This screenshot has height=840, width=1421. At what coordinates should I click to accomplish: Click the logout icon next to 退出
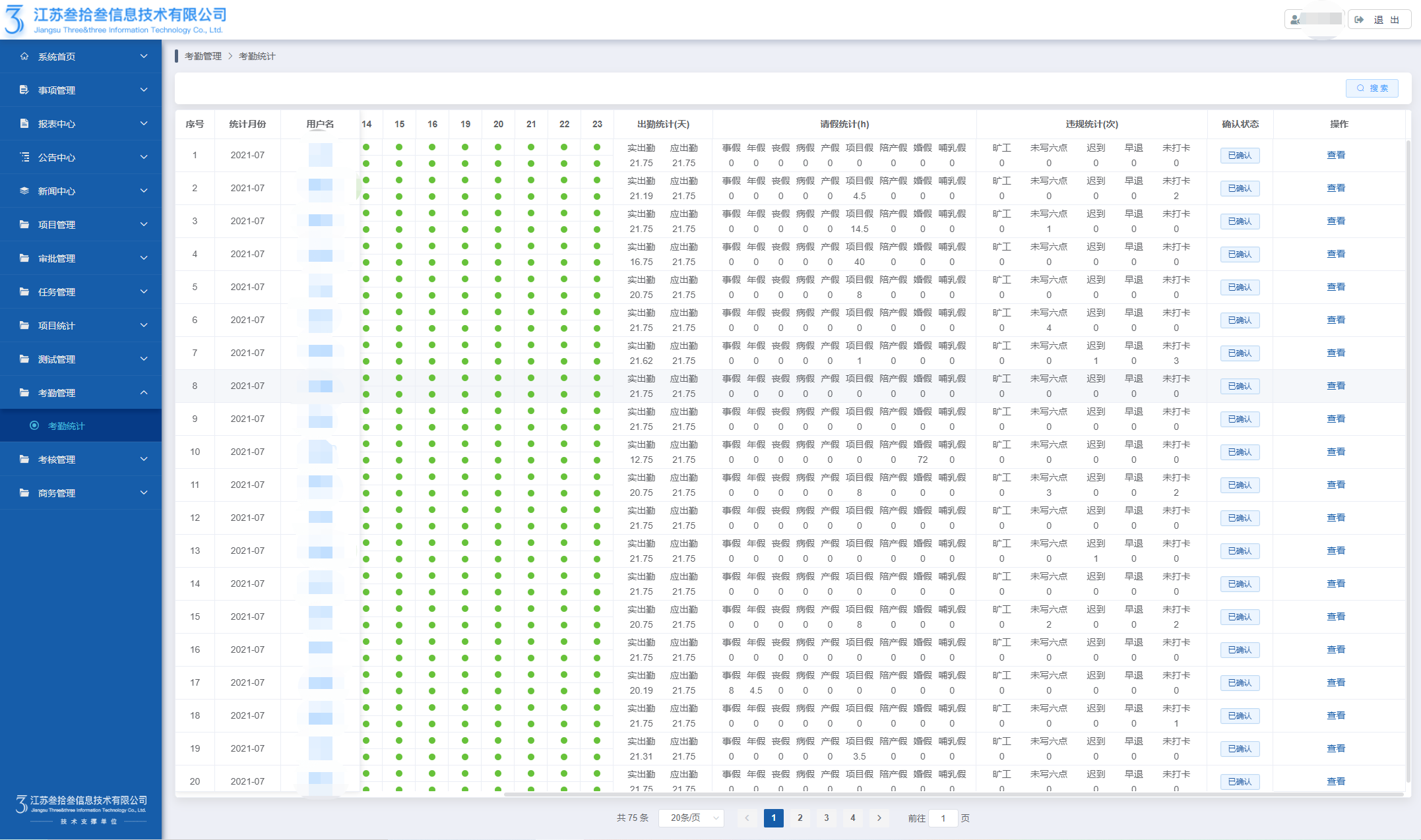(x=1359, y=20)
